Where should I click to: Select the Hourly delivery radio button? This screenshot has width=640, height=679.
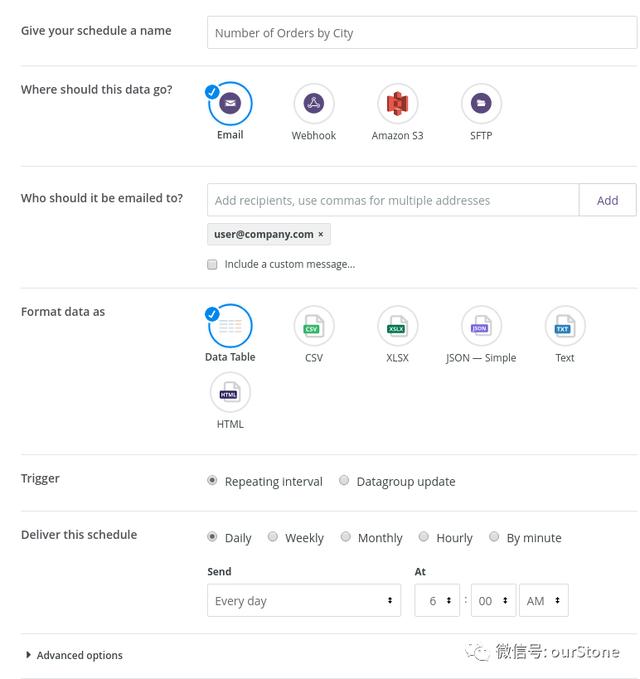pos(424,537)
